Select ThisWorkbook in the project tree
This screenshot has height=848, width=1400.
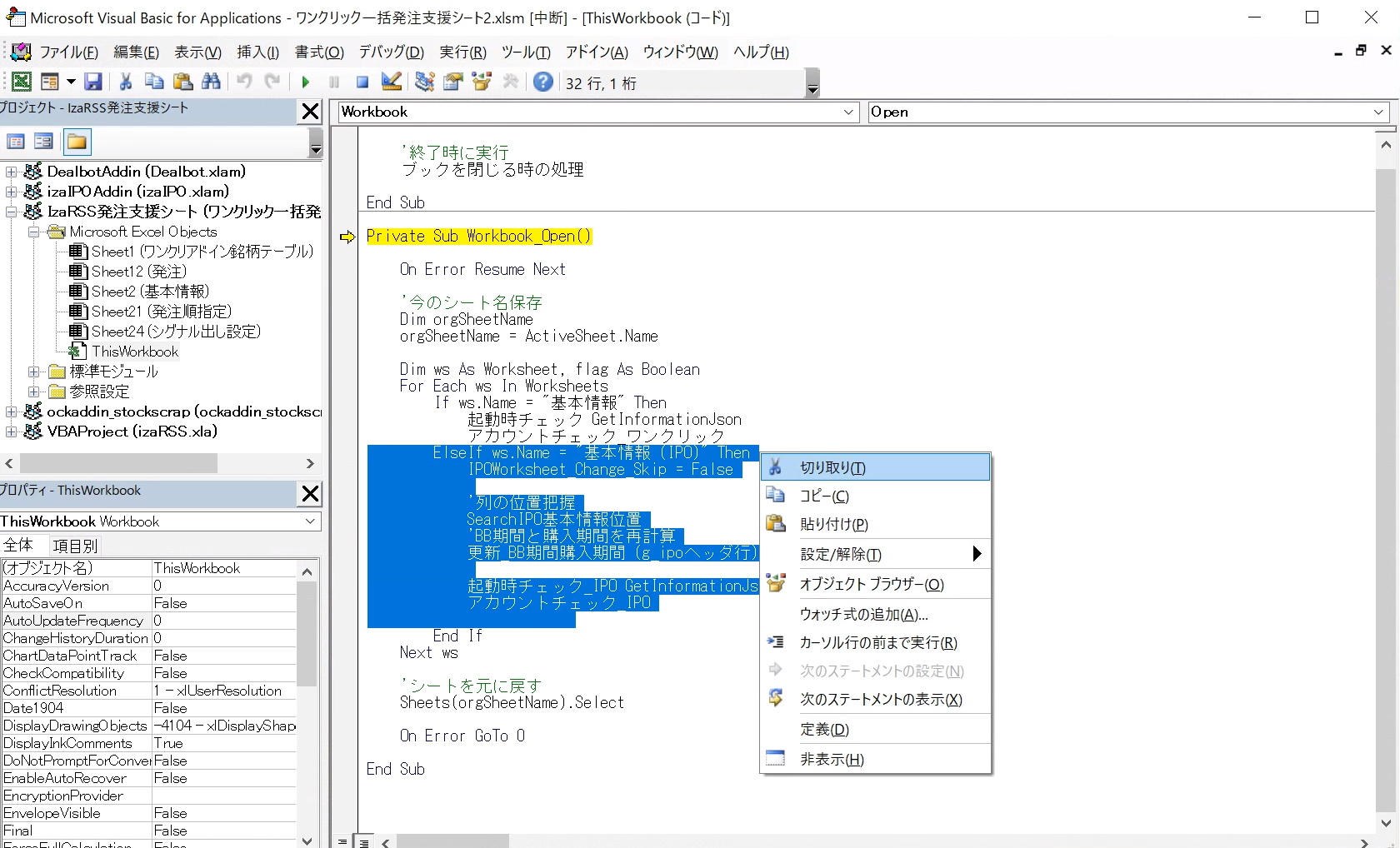point(135,352)
